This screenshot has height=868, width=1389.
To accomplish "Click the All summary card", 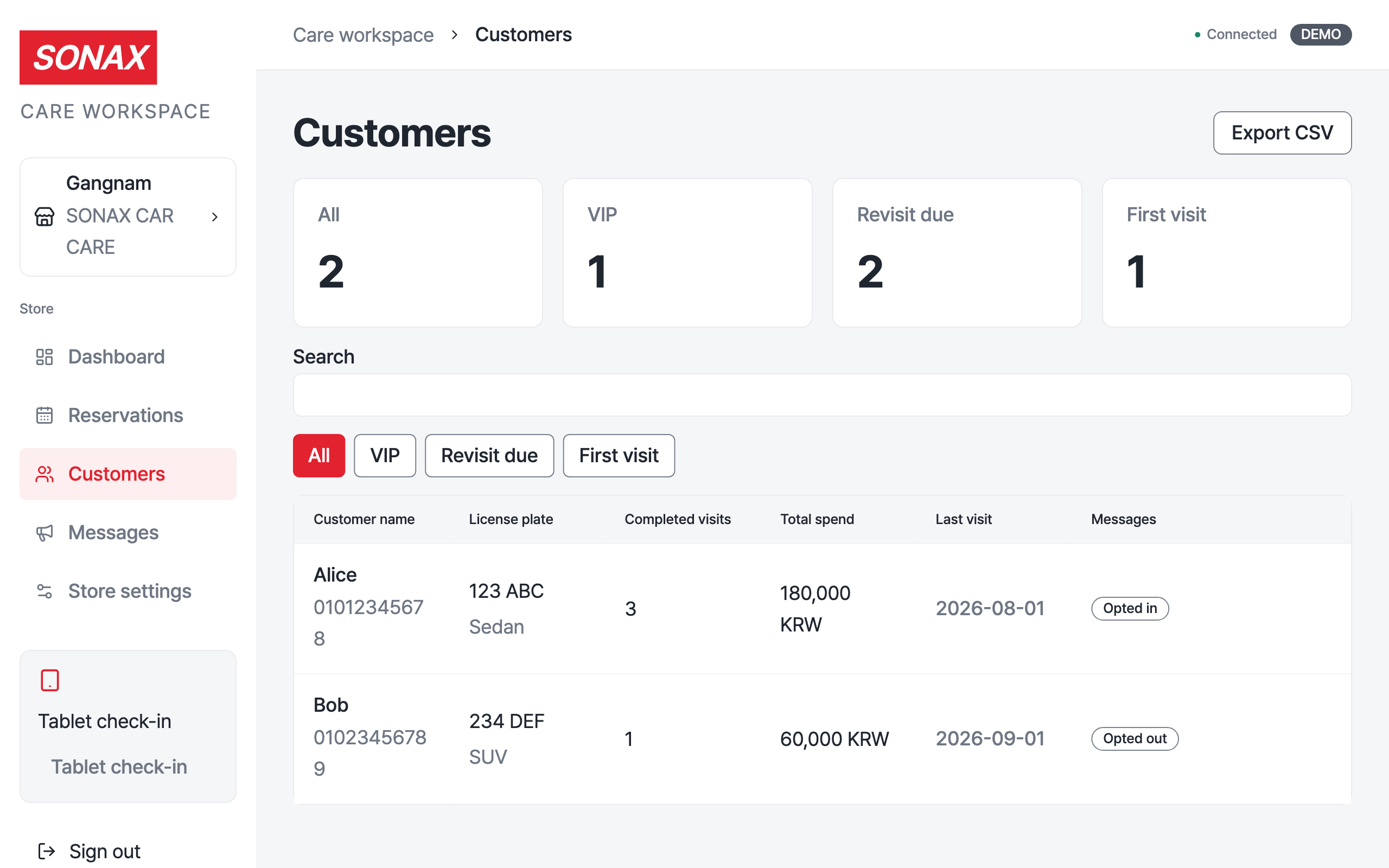I will click(x=417, y=253).
